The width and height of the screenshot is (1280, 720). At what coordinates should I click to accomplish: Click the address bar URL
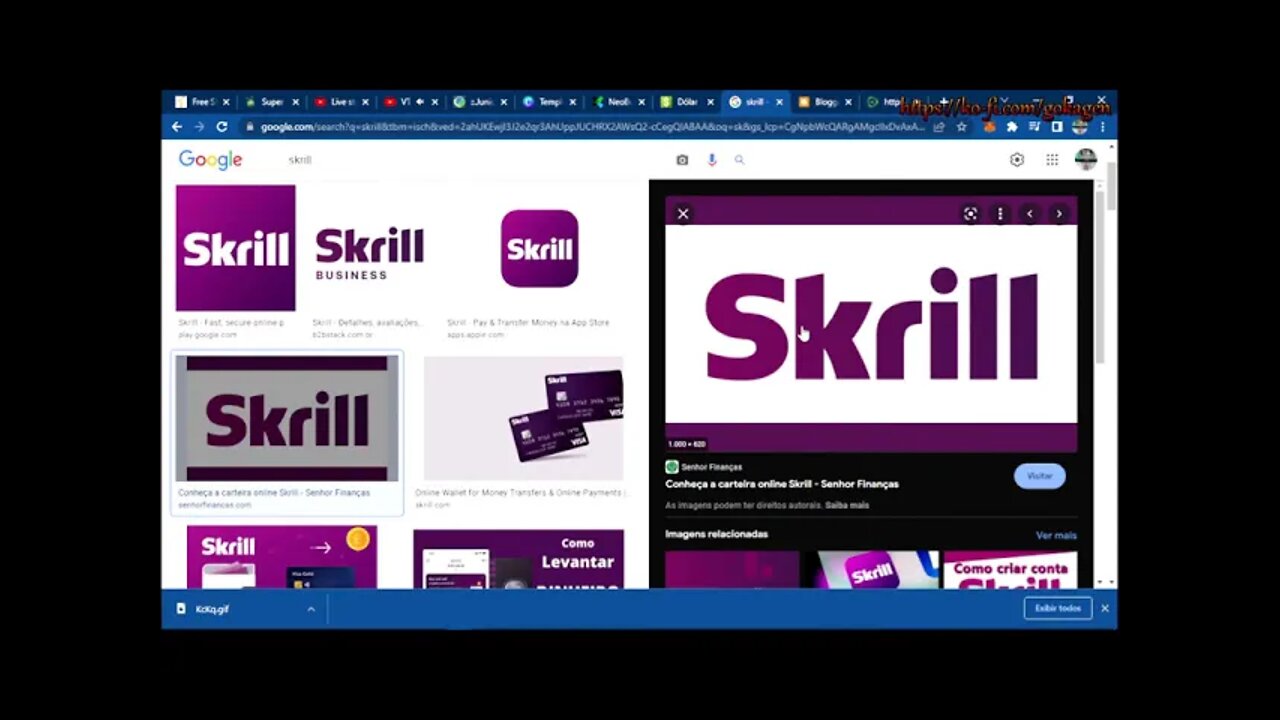593,127
